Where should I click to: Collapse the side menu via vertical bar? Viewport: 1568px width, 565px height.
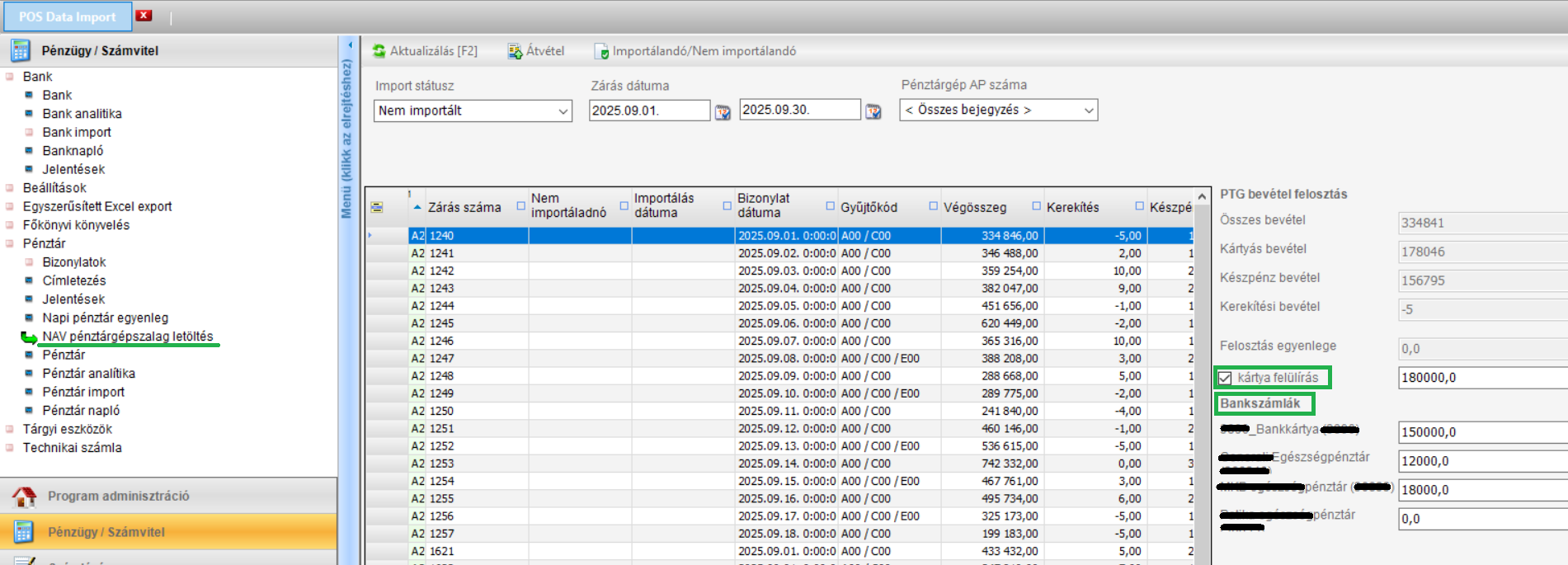349,132
